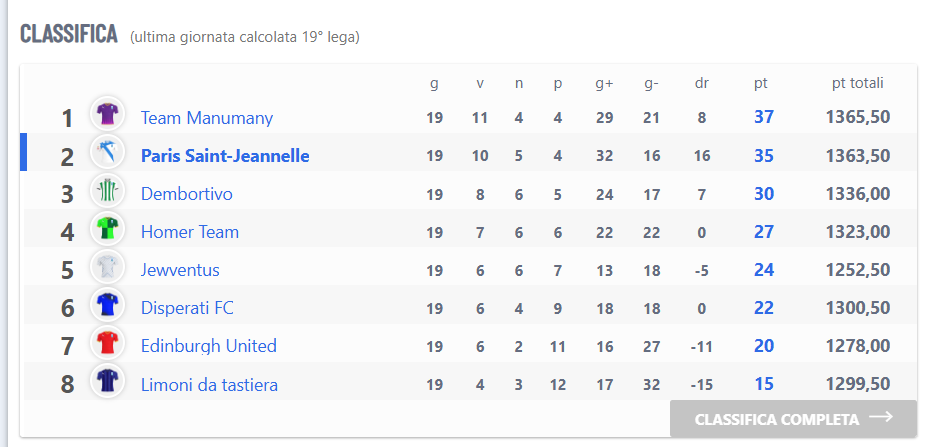Open the Team Manumany team link
The width and height of the screenshot is (930, 447).
coord(206,118)
